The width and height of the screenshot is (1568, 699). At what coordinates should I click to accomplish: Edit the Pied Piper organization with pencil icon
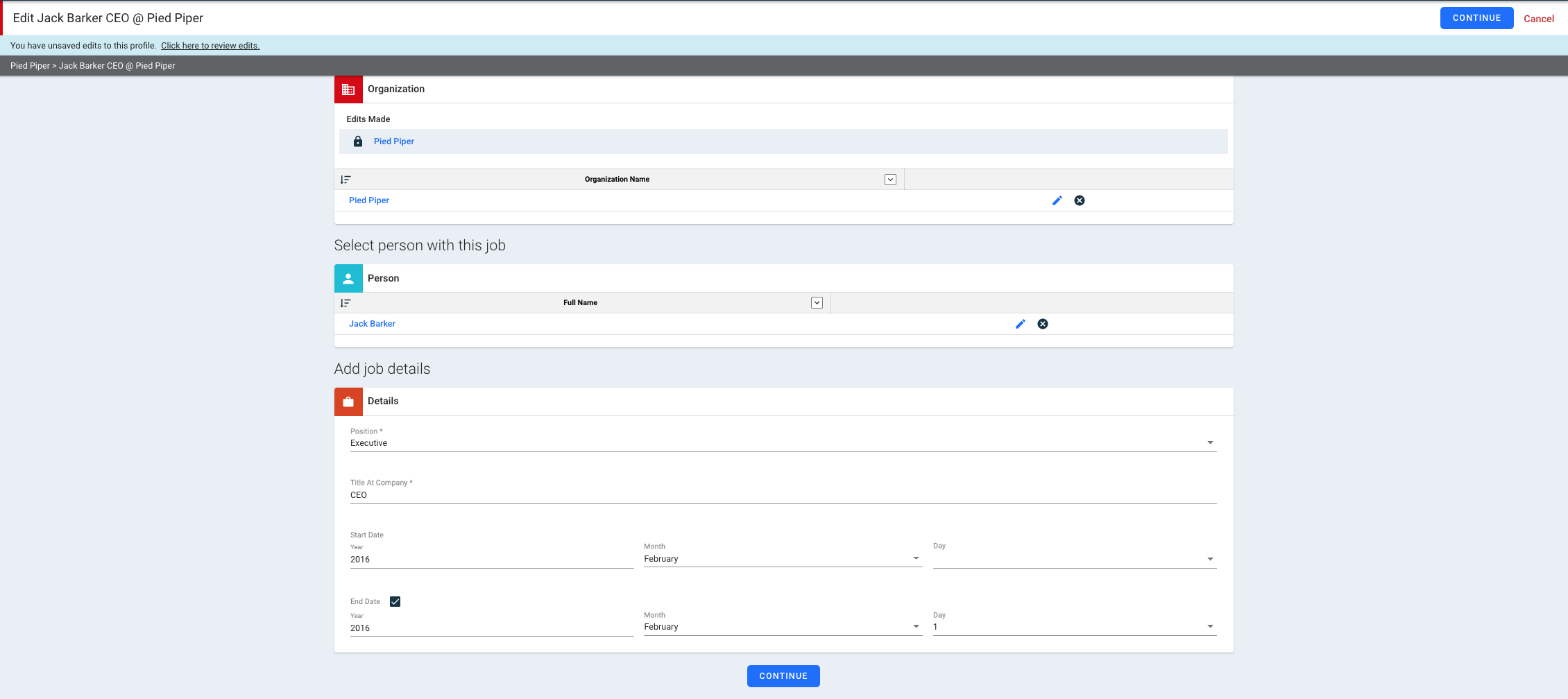(1057, 200)
